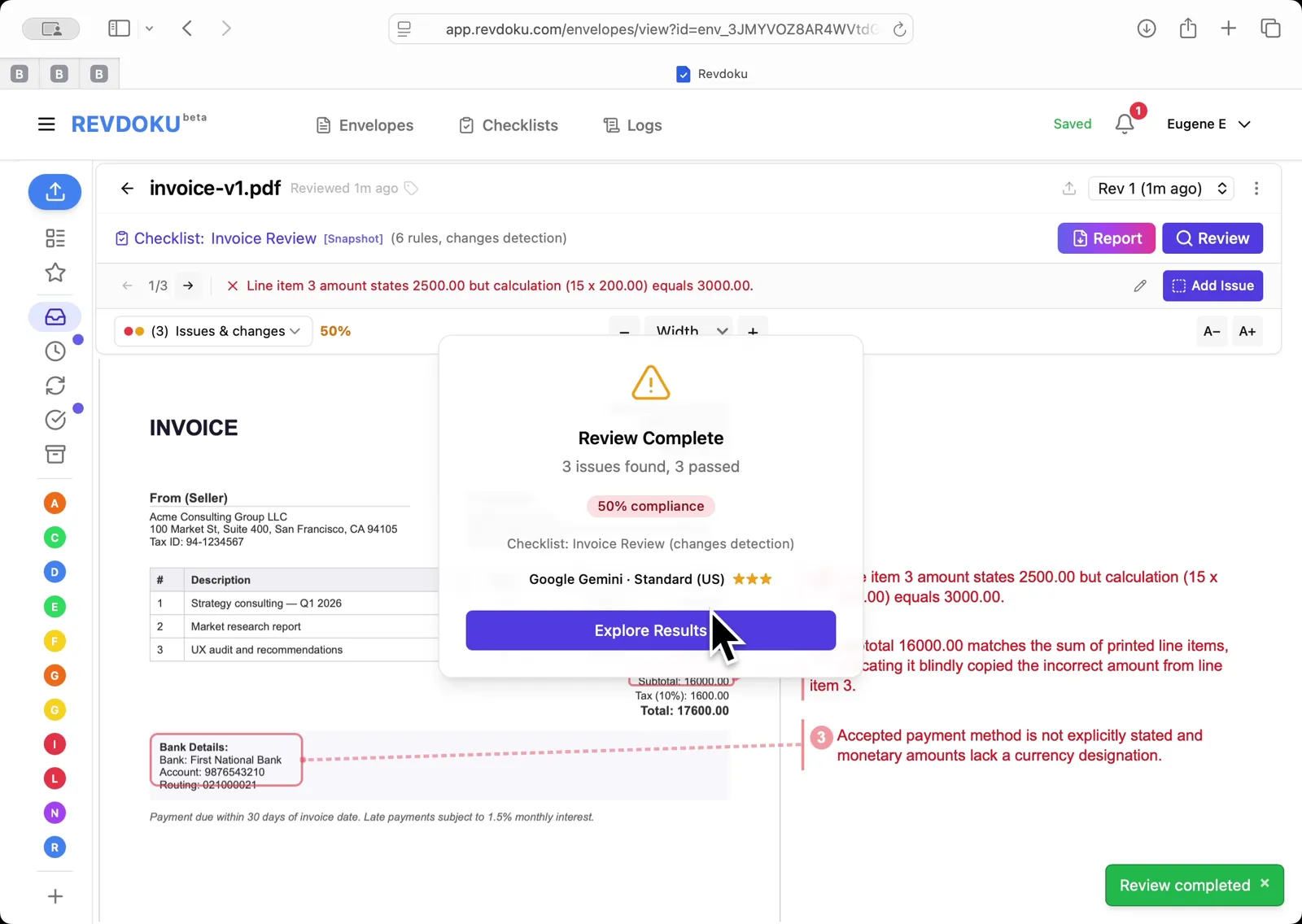Select the archive box icon in sidebar
This screenshot has width=1302, height=924.
pyautogui.click(x=55, y=455)
